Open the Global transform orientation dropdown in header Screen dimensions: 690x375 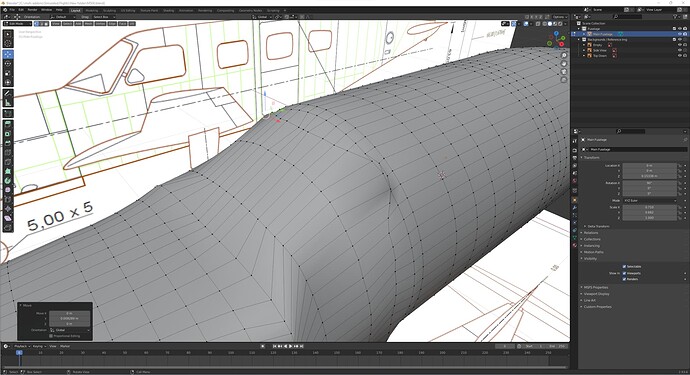pos(262,17)
